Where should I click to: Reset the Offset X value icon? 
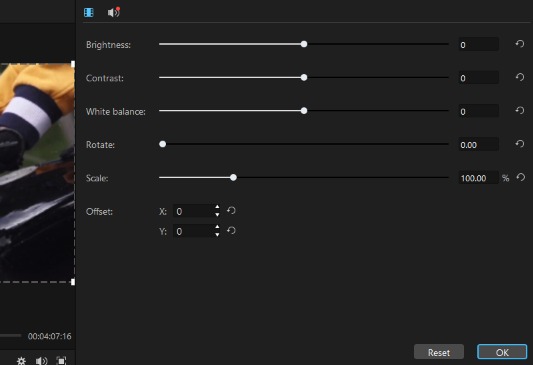click(231, 211)
